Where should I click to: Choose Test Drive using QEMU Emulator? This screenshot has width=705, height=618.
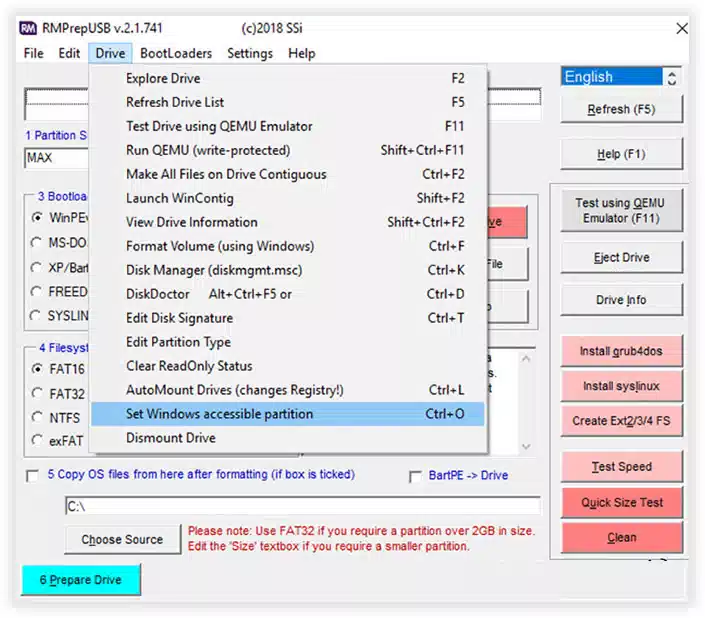tap(288, 126)
